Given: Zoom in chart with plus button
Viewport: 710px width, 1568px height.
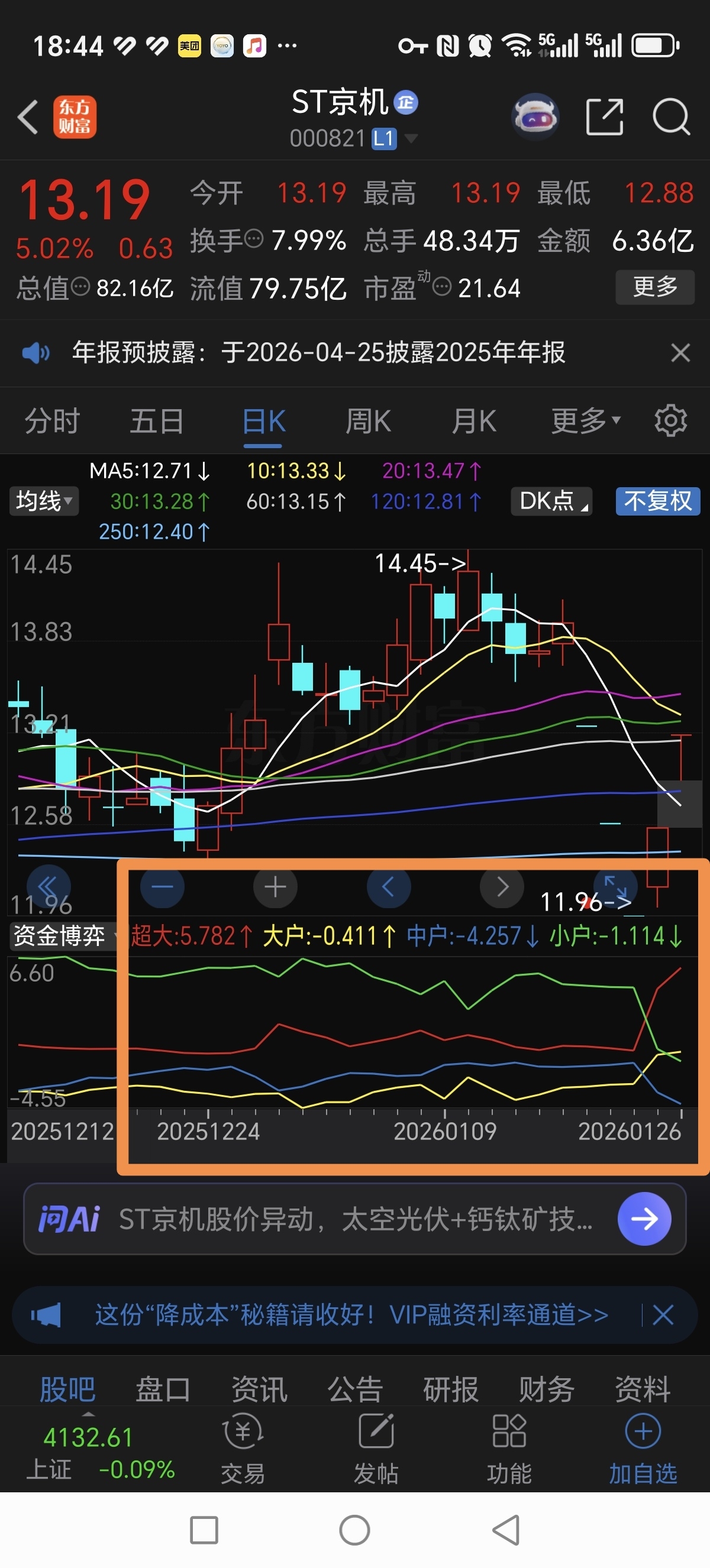Looking at the screenshot, I should [x=275, y=886].
